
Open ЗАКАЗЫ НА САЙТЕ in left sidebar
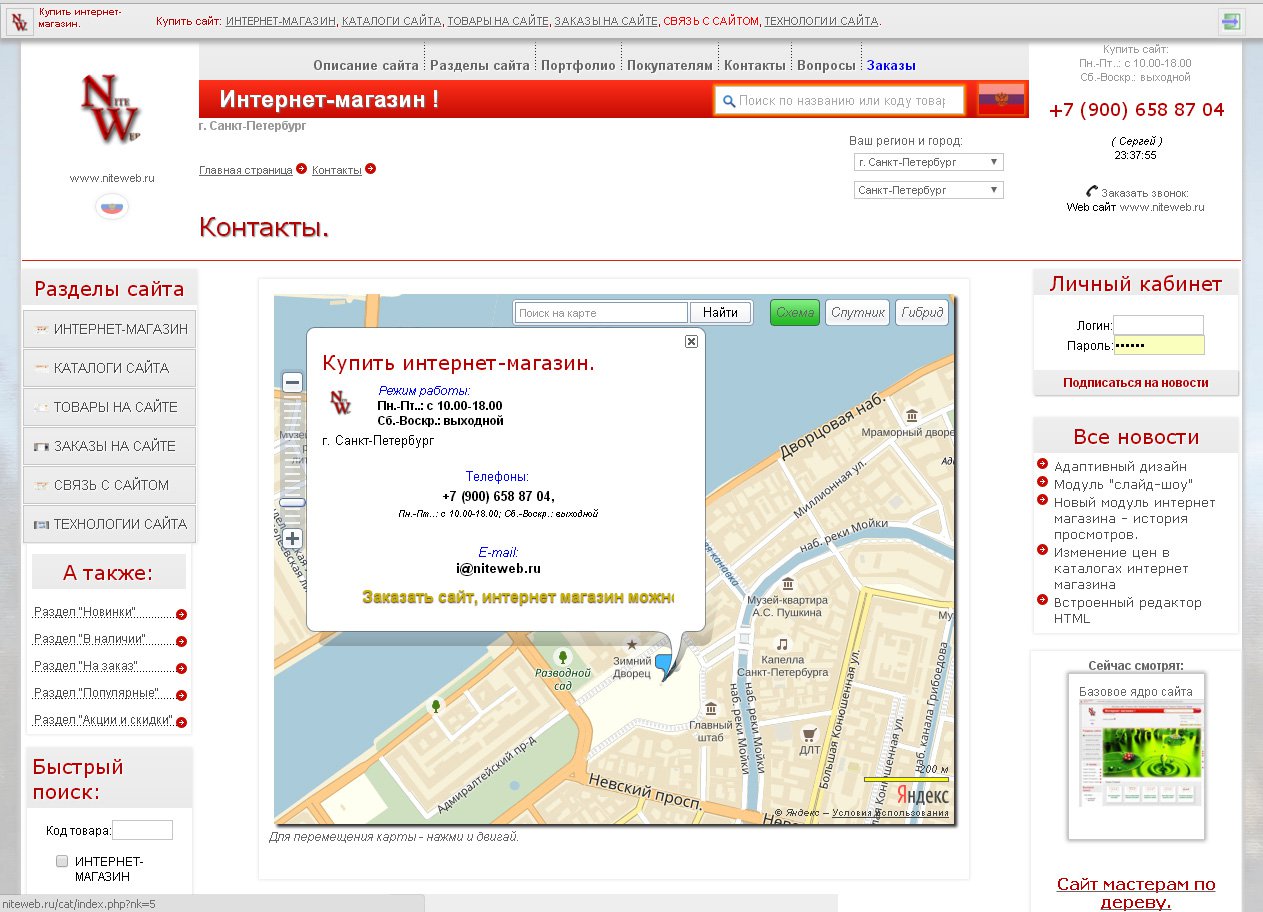point(110,446)
